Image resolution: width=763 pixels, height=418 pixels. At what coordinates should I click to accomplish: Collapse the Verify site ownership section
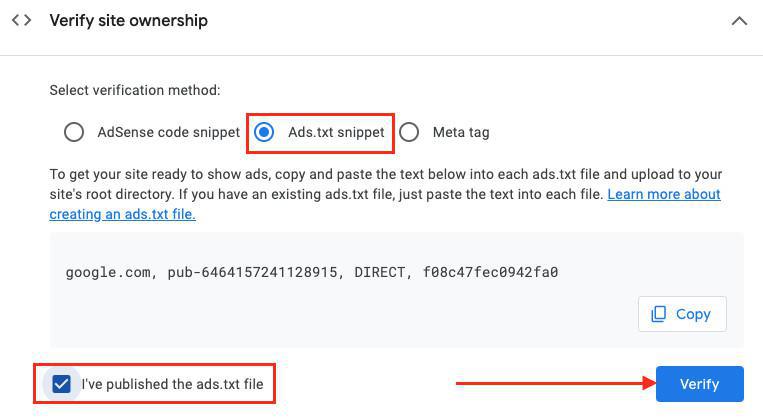point(739,21)
